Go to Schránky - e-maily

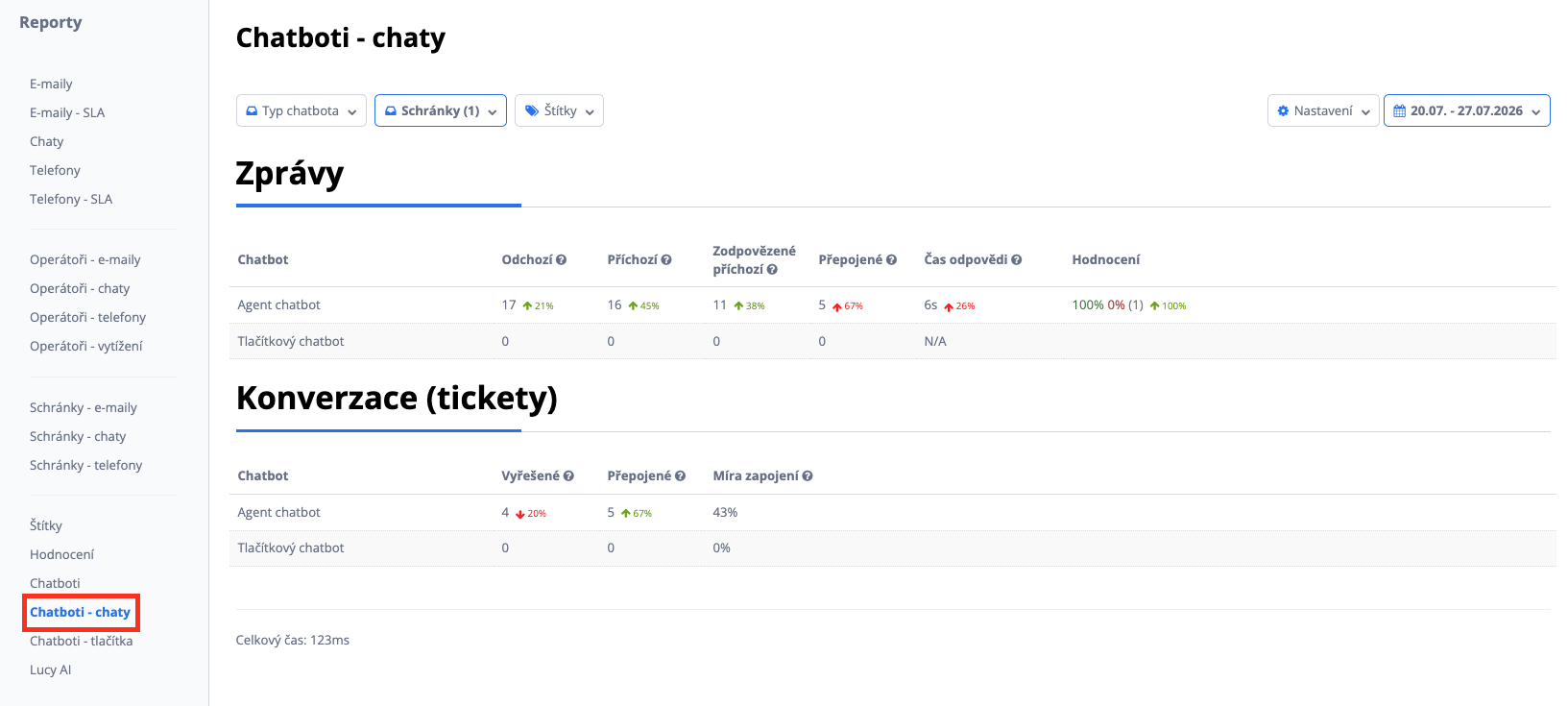[84, 407]
